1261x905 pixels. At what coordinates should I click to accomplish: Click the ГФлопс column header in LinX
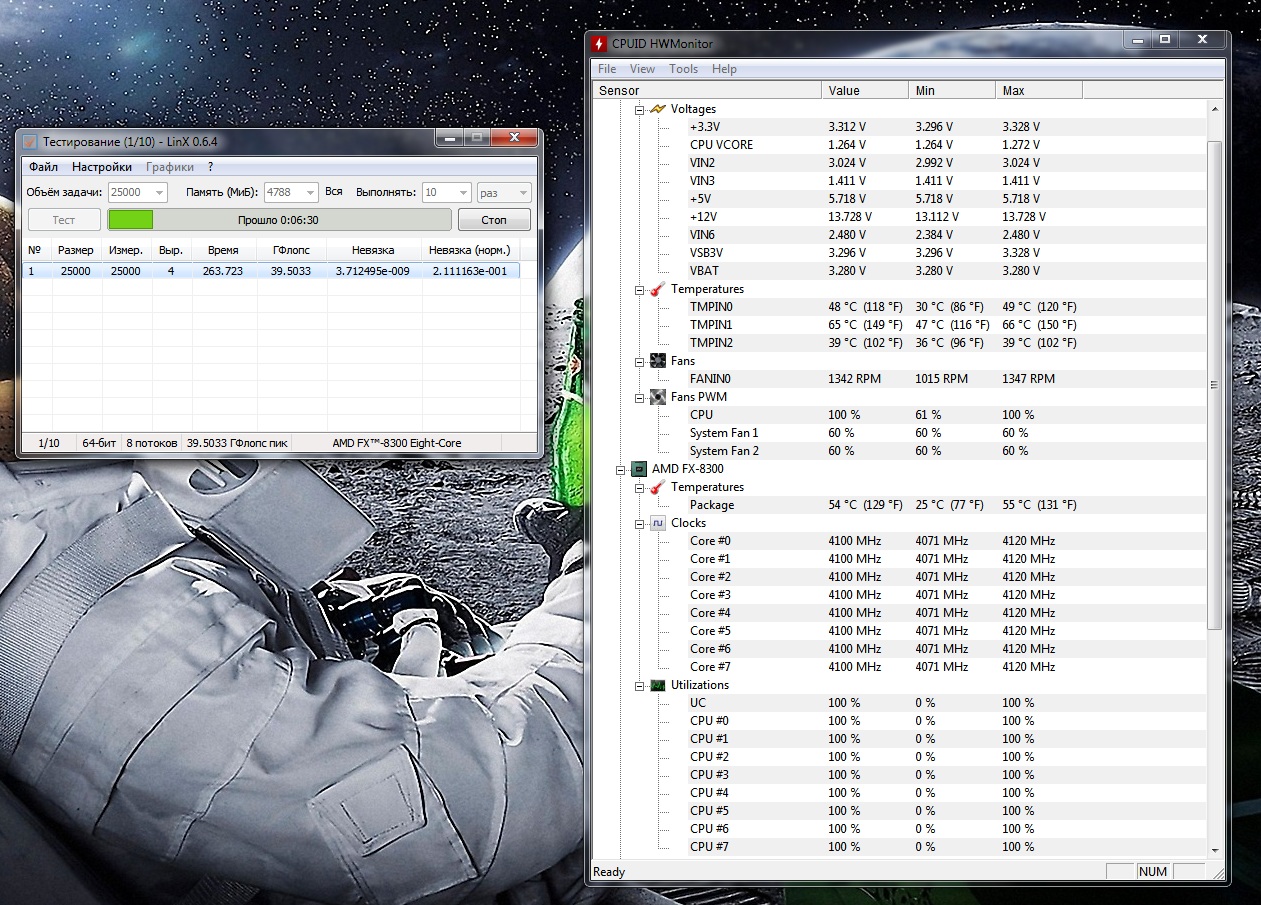pos(291,250)
